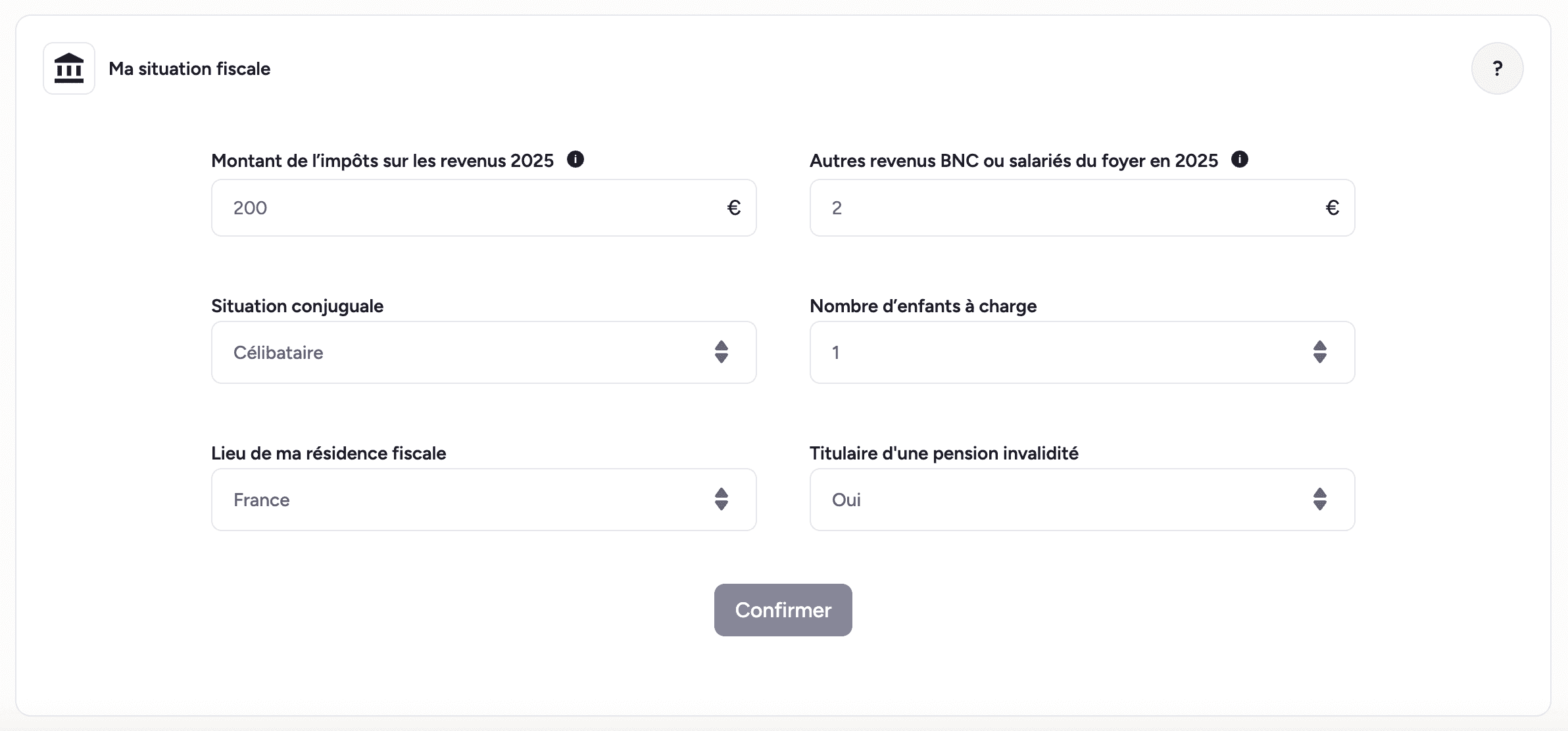This screenshot has height=731, width=1568.
Task: Click the Situation conjuguale label
Action: click(x=297, y=306)
